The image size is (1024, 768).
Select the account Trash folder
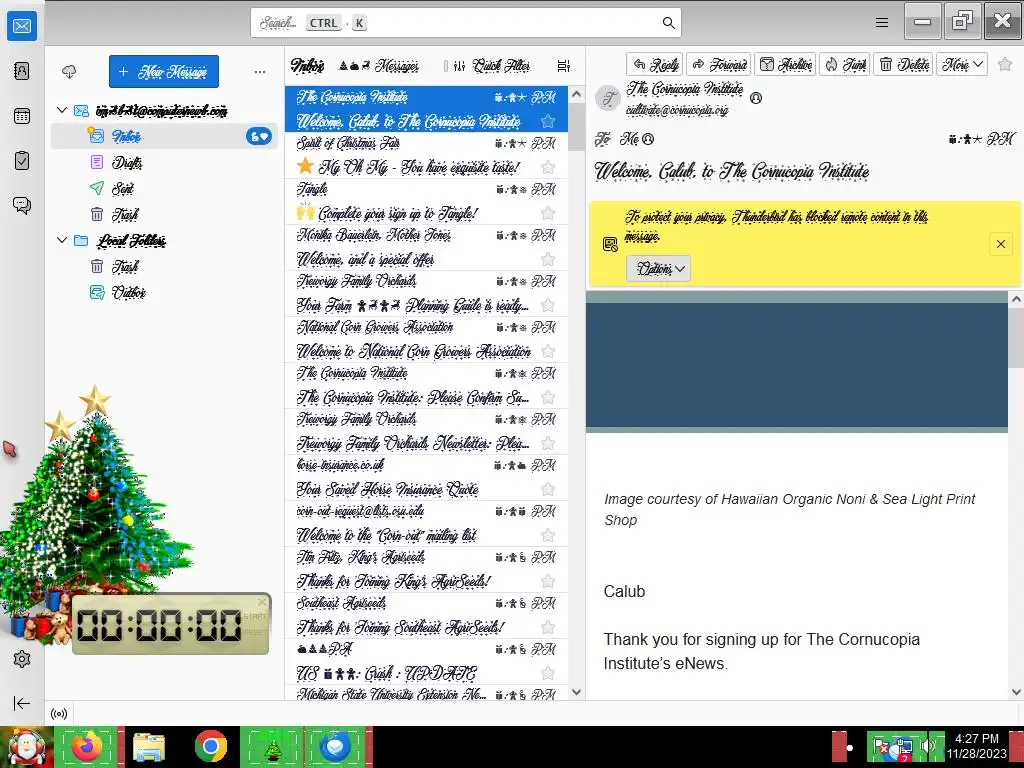(164, 214)
